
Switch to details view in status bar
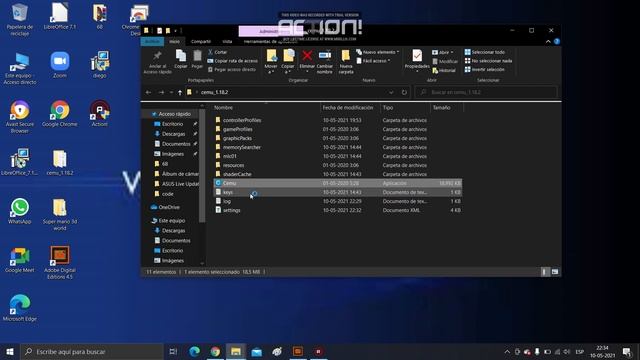545,272
